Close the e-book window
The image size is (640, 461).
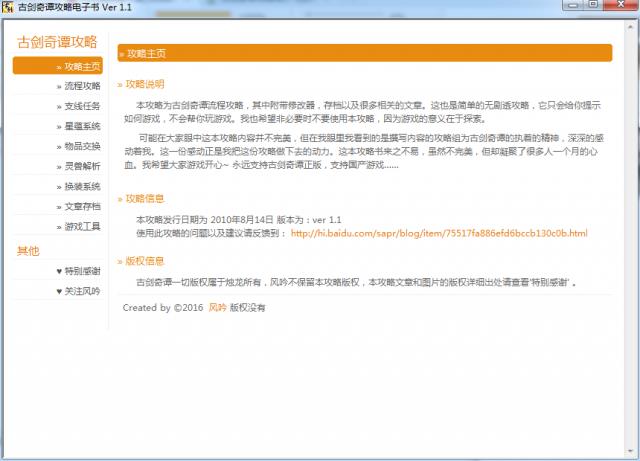click(x=621, y=5)
